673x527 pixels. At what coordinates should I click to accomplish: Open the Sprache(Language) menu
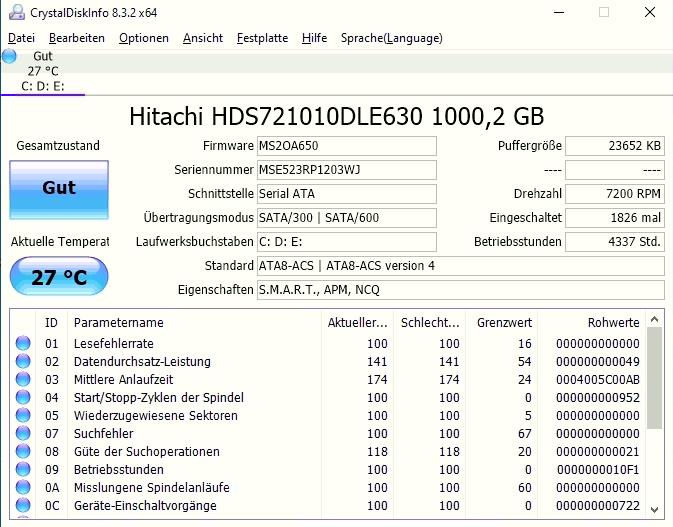point(391,38)
